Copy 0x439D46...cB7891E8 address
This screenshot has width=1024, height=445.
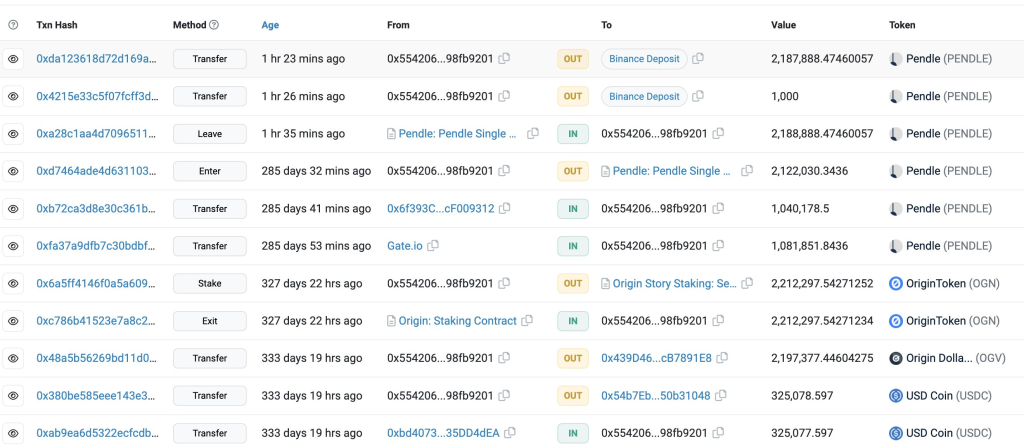[x=722, y=358]
